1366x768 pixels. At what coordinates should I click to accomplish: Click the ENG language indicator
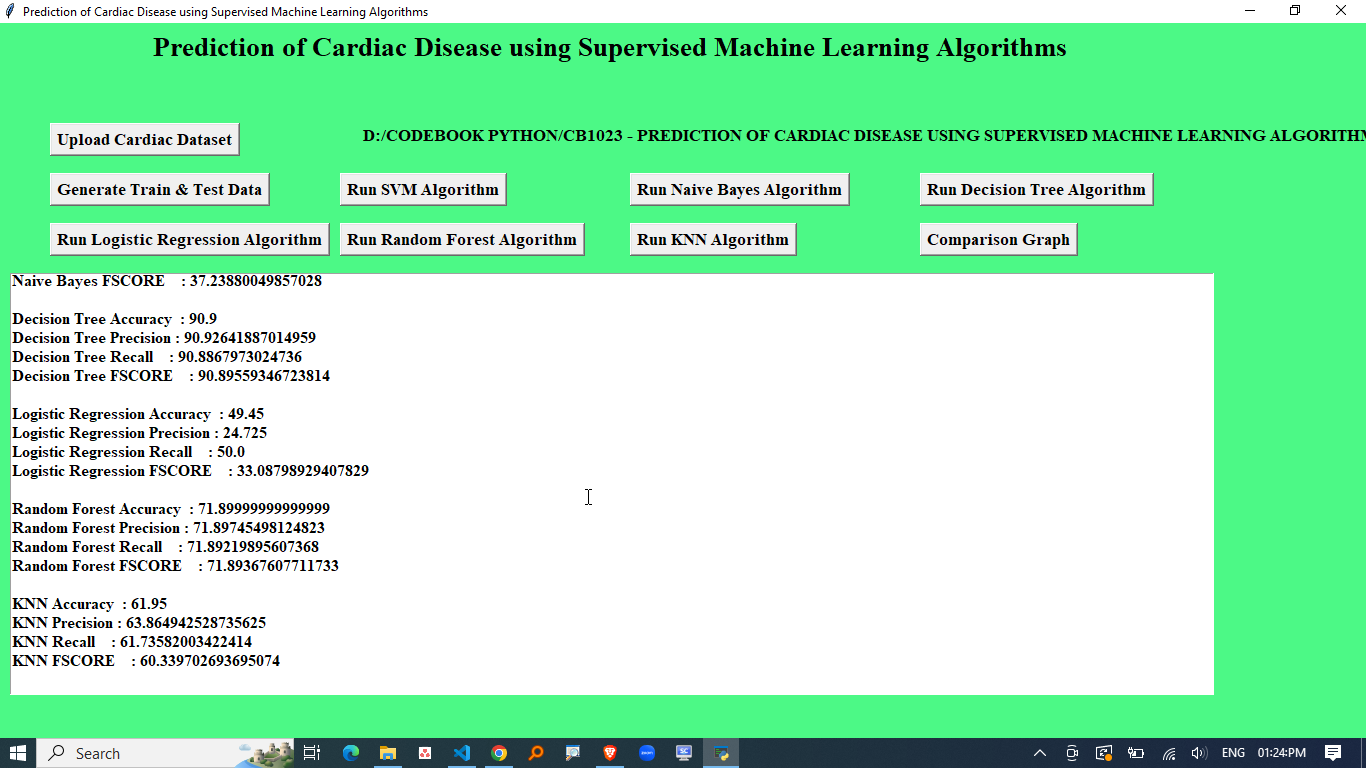point(1233,753)
